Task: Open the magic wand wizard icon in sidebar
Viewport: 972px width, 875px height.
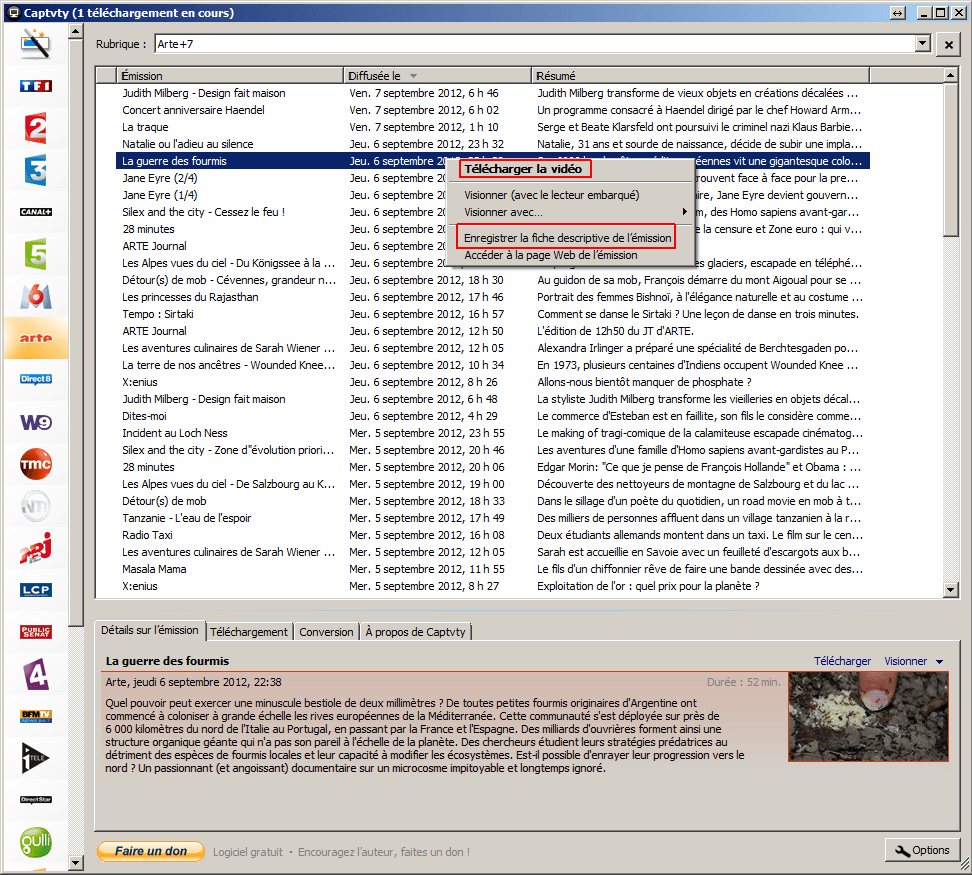Action: [x=35, y=44]
